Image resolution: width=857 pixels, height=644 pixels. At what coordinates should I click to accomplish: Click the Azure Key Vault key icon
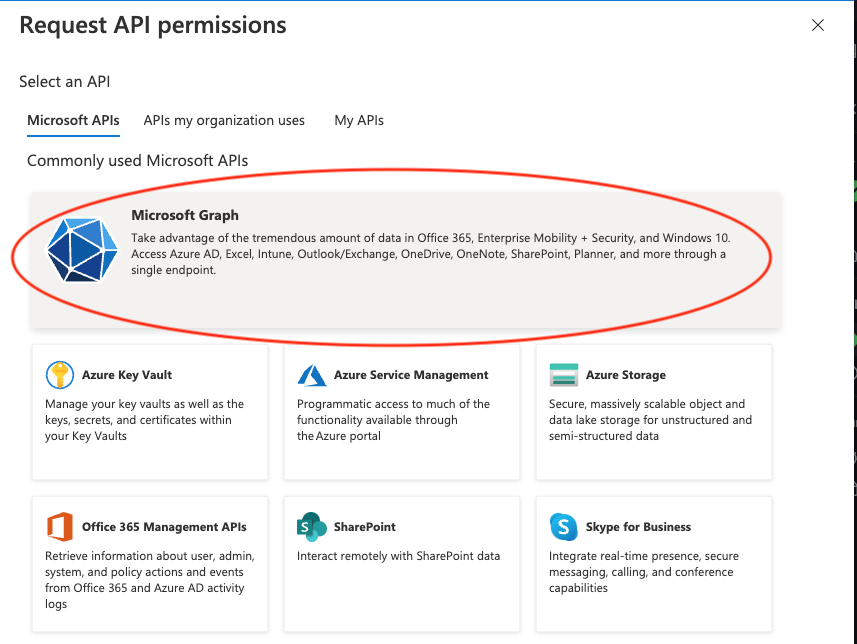[60, 375]
